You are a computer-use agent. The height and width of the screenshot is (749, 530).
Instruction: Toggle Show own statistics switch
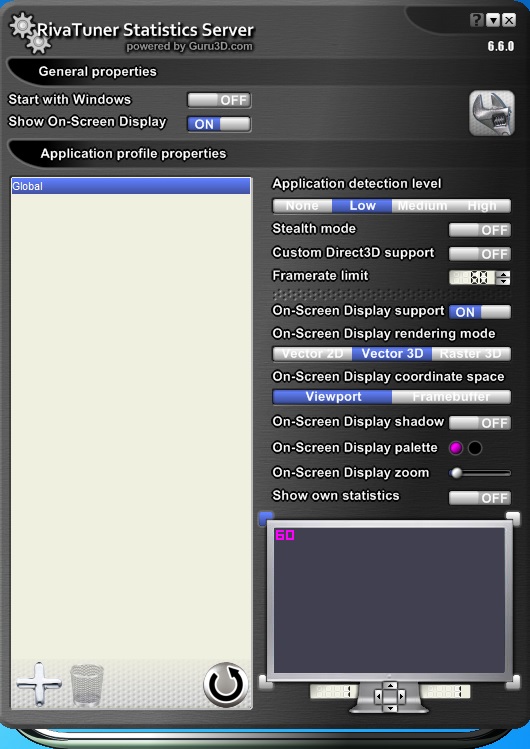(x=480, y=498)
